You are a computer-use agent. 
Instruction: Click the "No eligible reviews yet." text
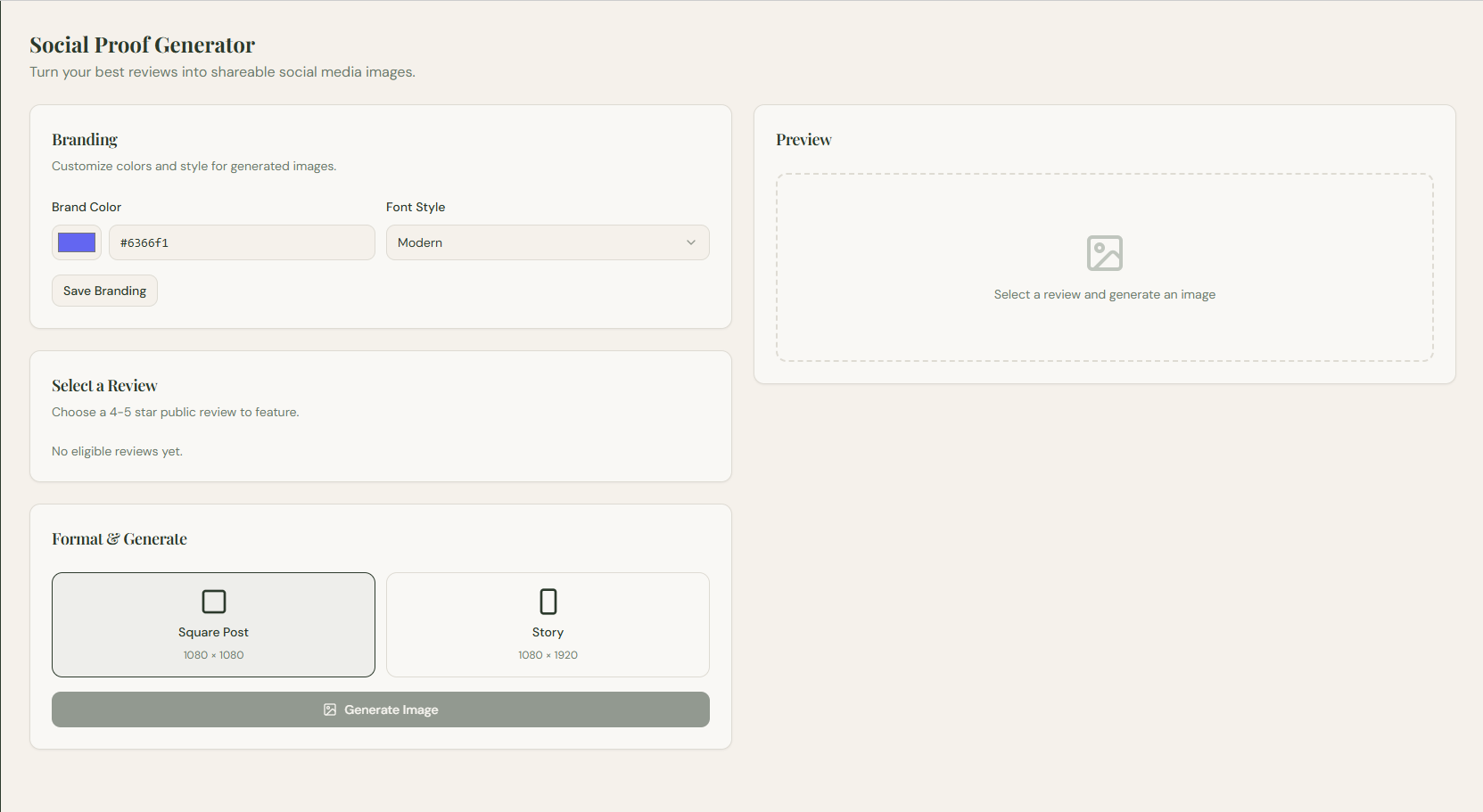[x=117, y=451]
